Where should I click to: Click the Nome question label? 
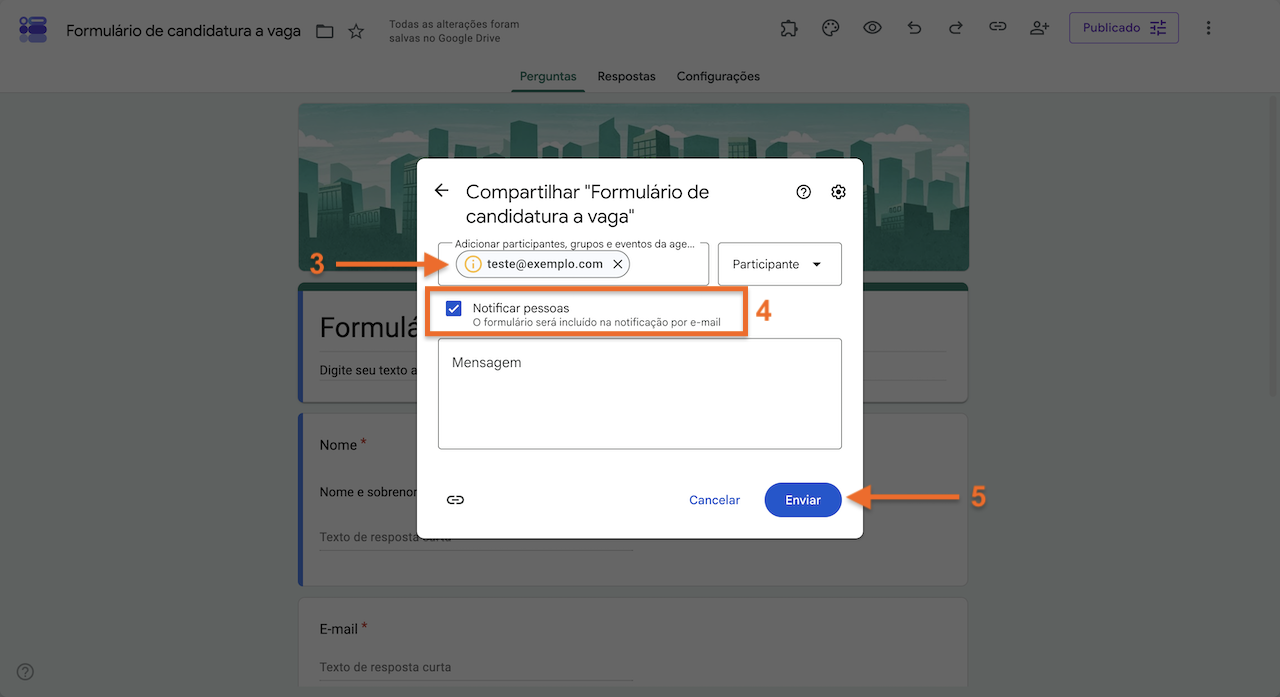pyautogui.click(x=338, y=445)
